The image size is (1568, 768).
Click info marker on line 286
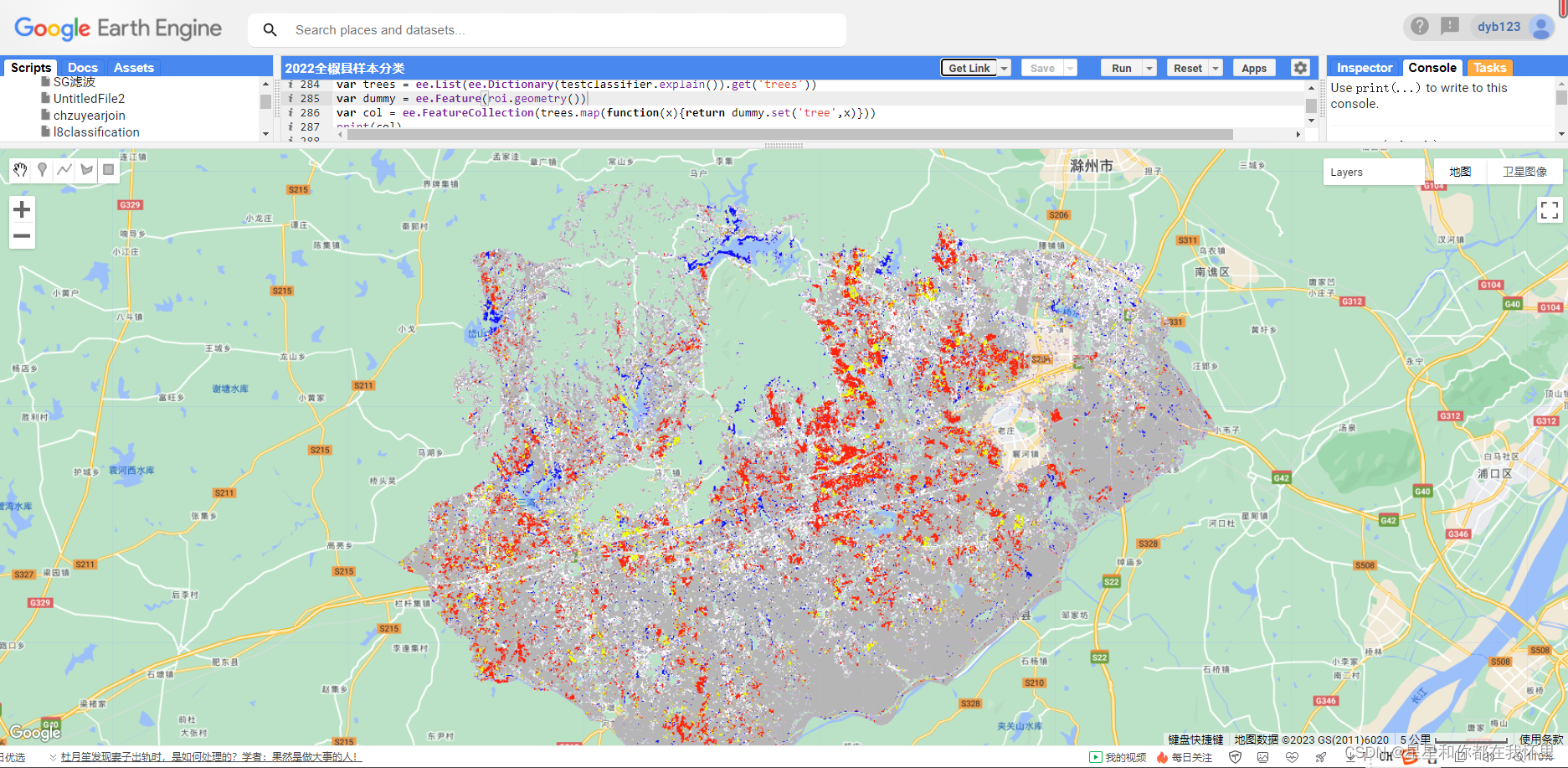290,113
